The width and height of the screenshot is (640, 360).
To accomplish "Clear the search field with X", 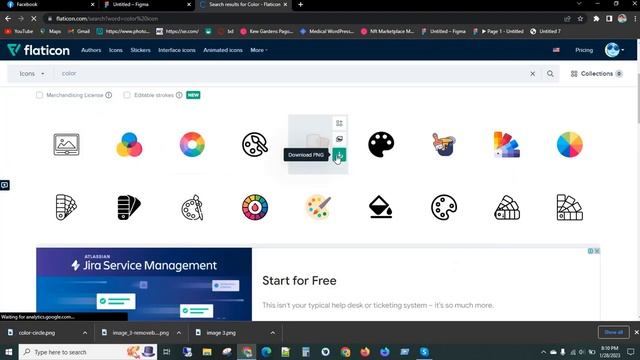I will (533, 74).
